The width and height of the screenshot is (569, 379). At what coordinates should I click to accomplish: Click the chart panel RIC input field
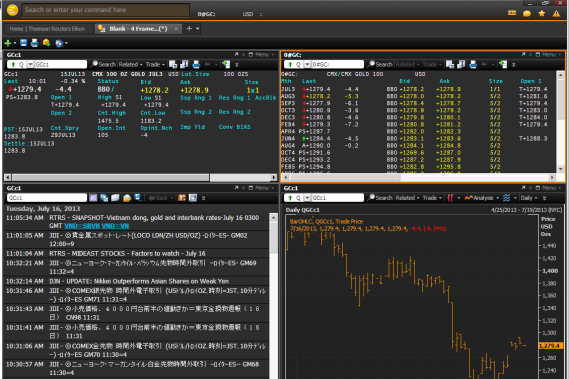[x=337, y=197]
